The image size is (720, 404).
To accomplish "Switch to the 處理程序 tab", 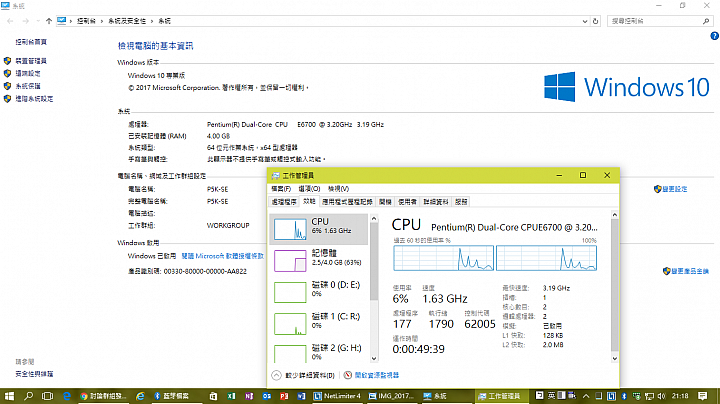I will (x=284, y=202).
